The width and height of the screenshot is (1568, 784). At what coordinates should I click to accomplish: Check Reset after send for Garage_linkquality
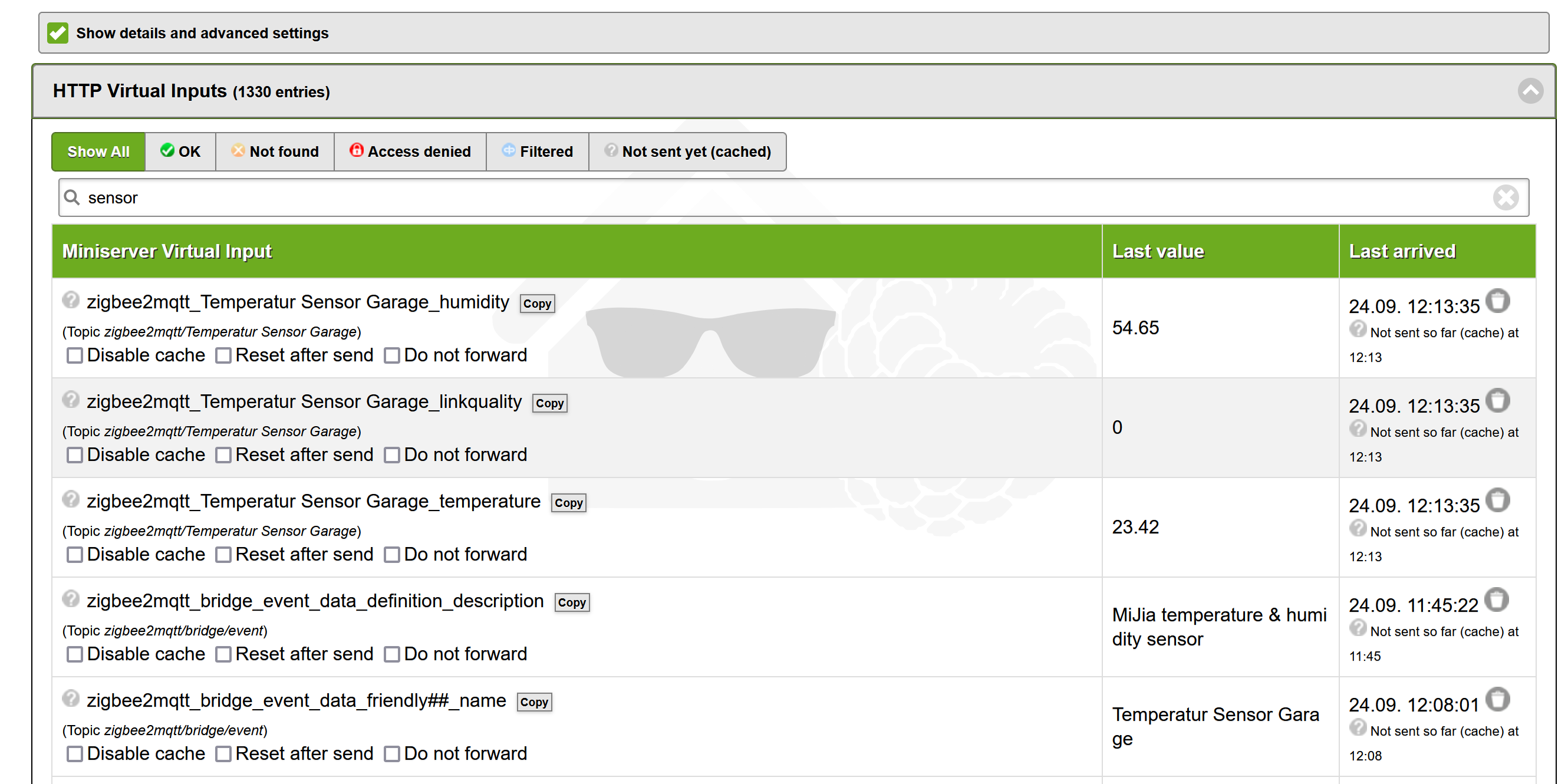click(223, 455)
